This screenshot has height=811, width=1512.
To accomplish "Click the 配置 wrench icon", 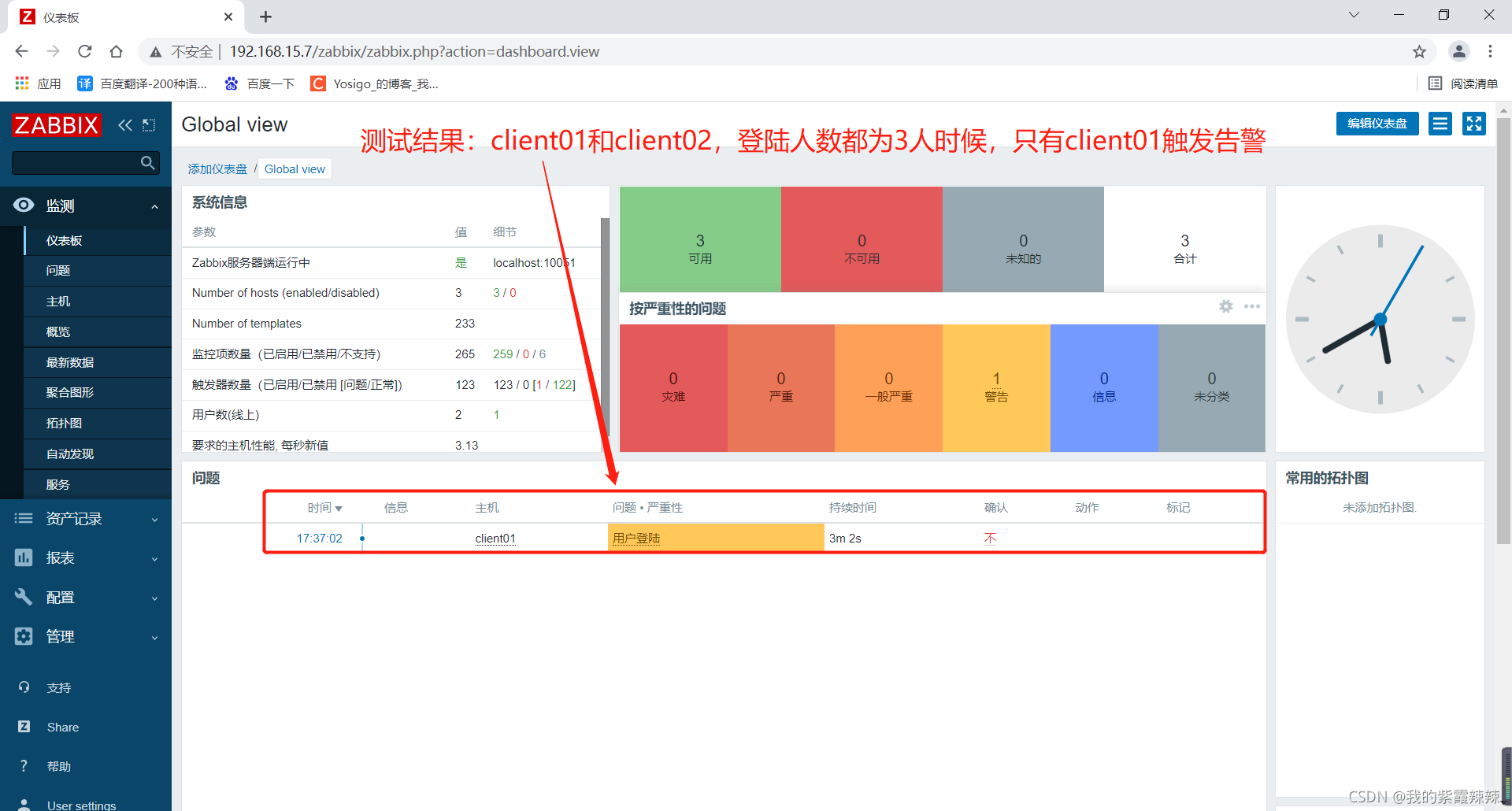I will 24,598.
